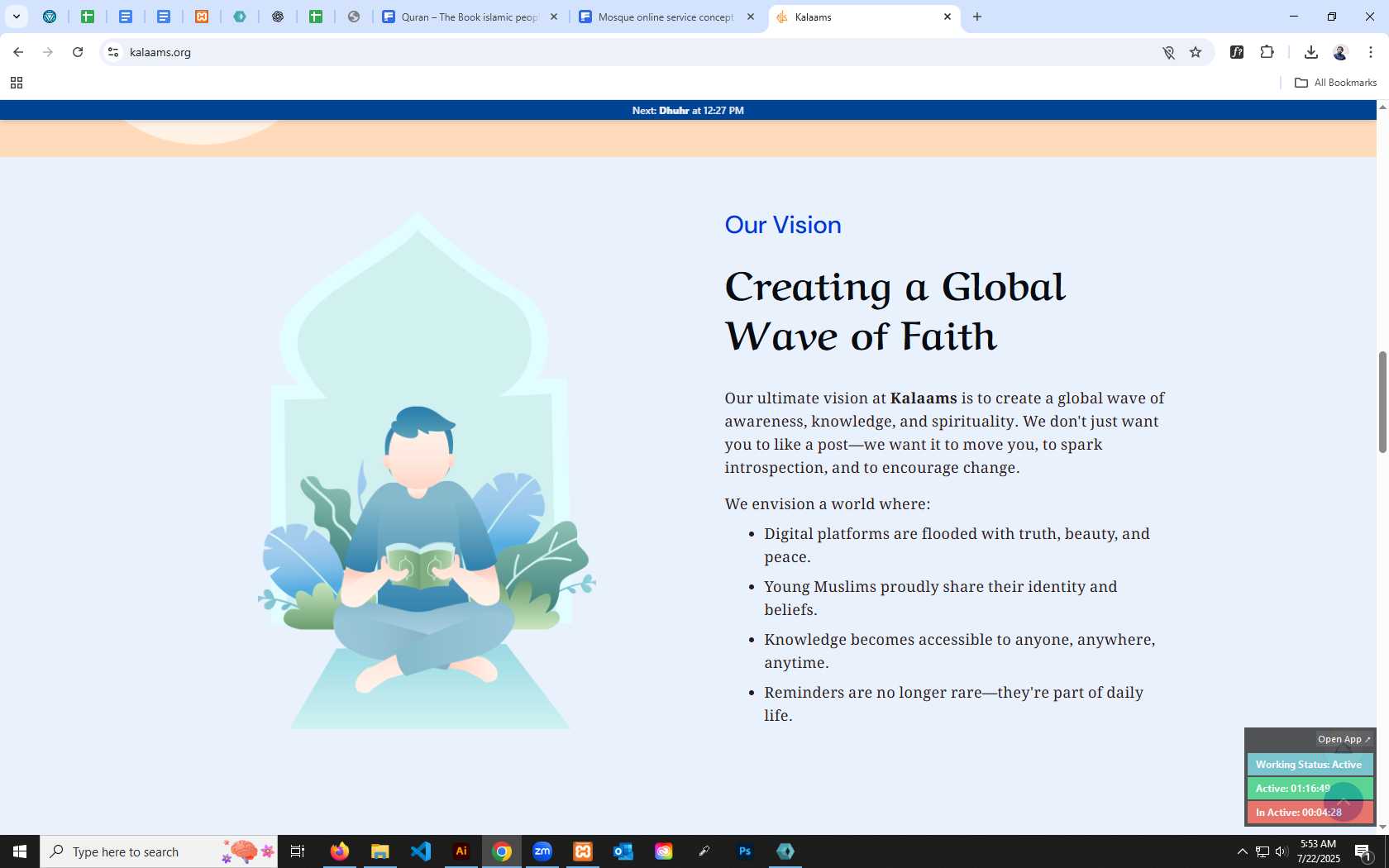This screenshot has height=868, width=1389.
Task: Open Zoom from the taskbar
Action: coord(542,851)
